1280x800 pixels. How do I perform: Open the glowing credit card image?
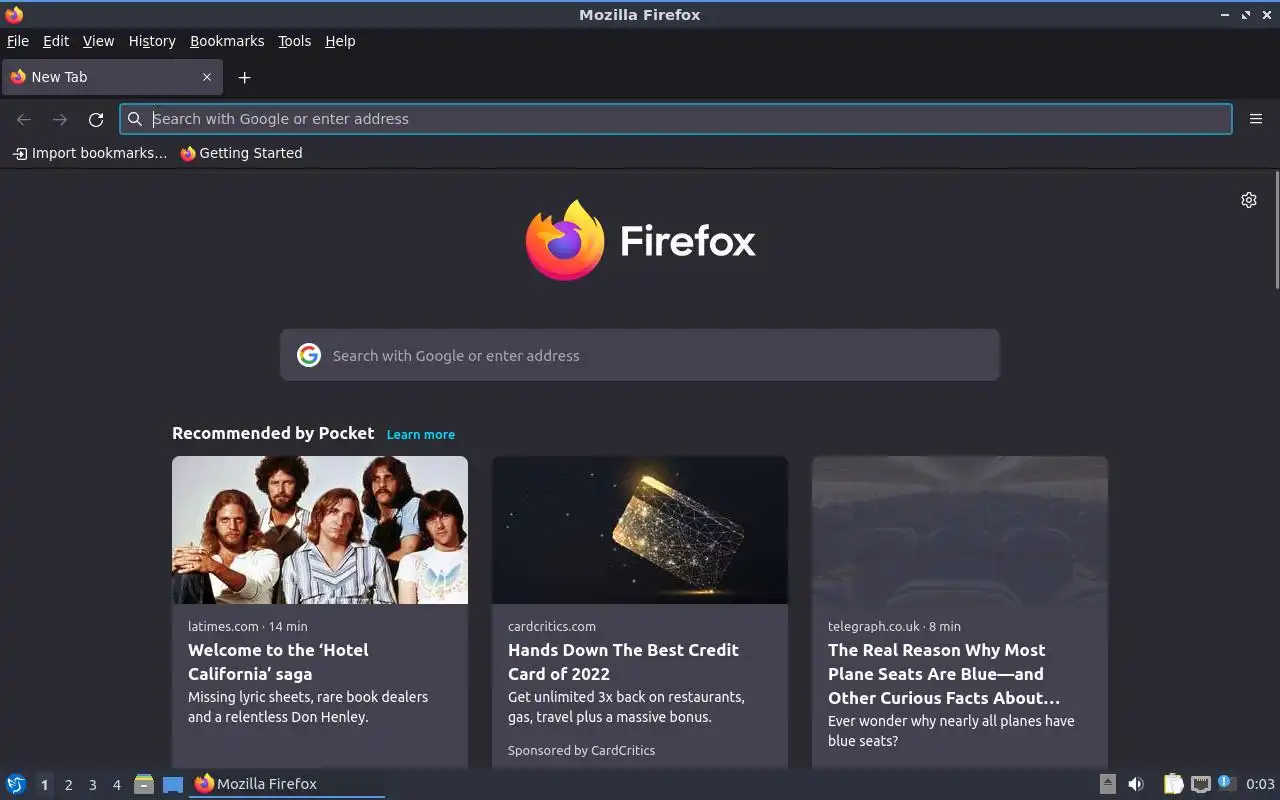(640, 530)
